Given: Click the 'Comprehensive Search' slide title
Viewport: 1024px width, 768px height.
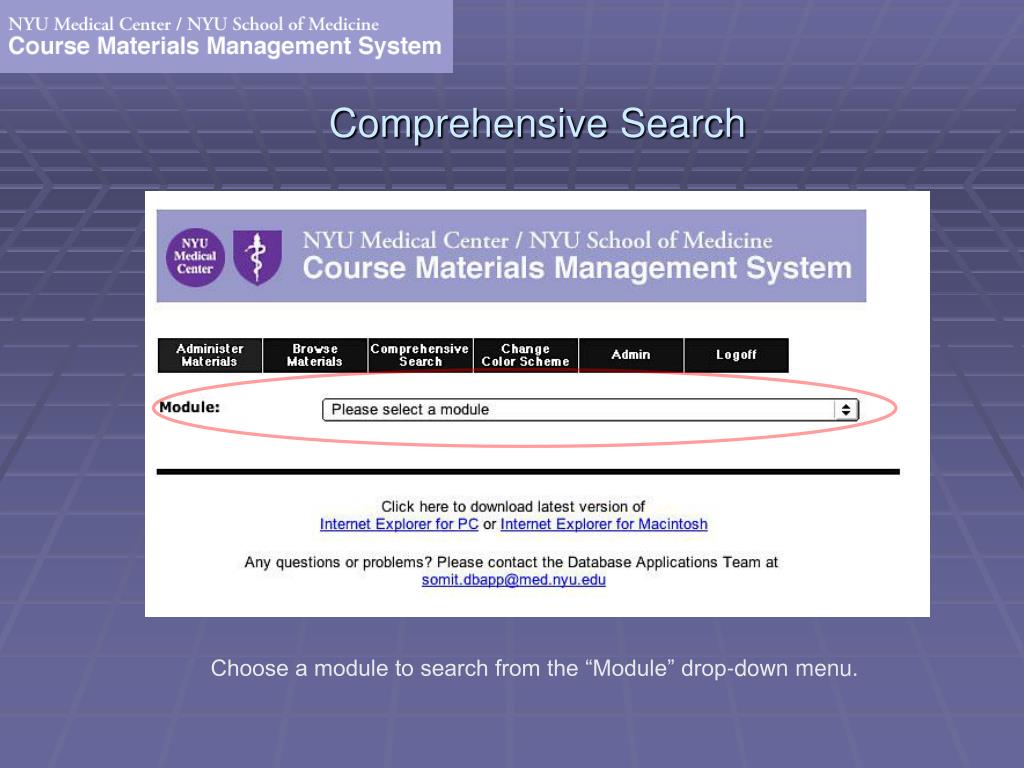Looking at the screenshot, I should 537,123.
